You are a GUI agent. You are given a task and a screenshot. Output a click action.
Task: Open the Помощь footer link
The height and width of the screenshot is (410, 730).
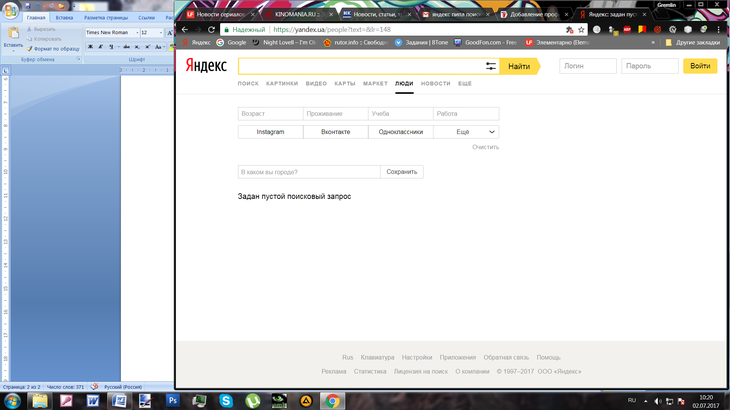click(548, 357)
